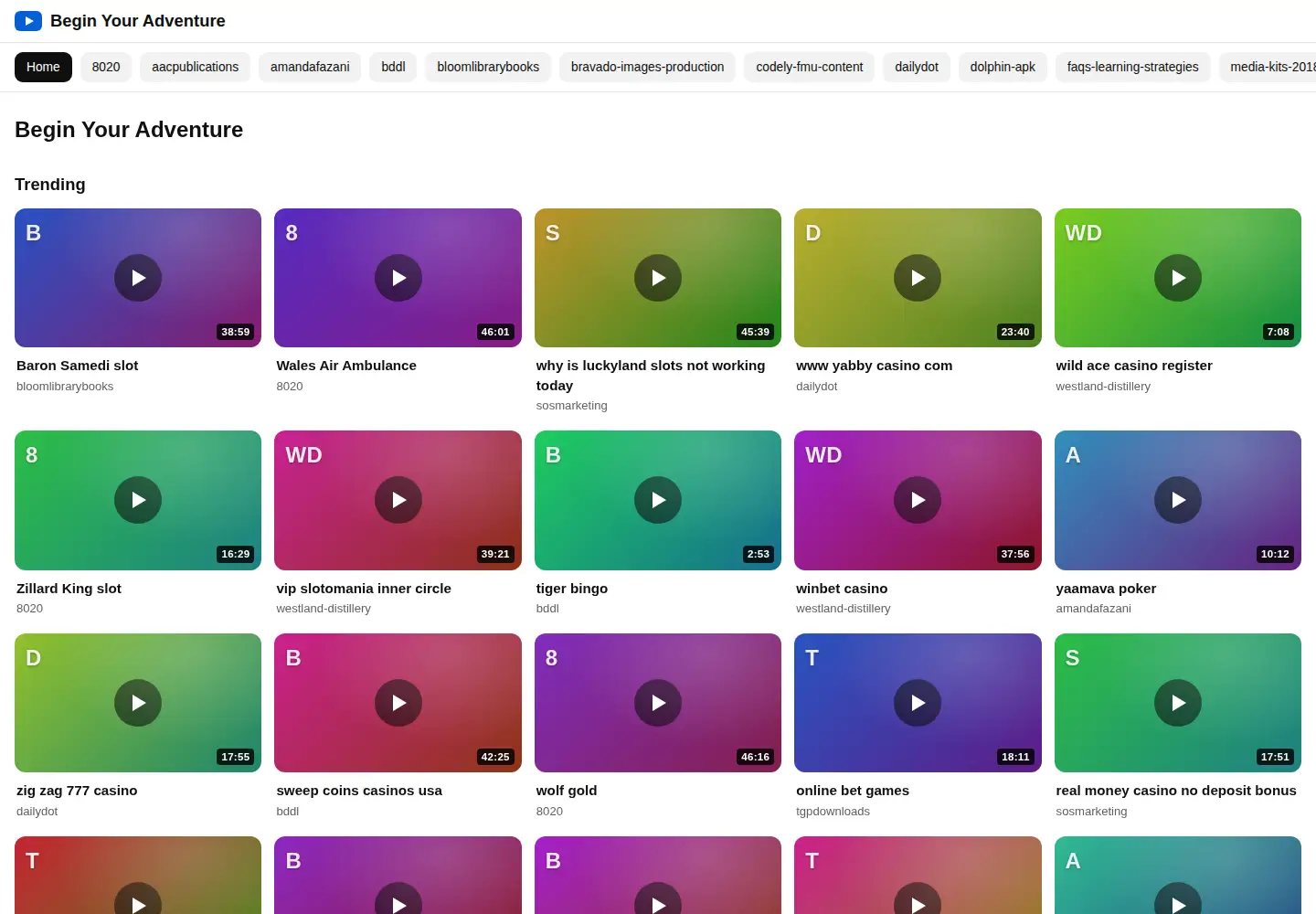Viewport: 1316px width, 914px height.
Task: Select the Home tab
Action: (x=43, y=67)
